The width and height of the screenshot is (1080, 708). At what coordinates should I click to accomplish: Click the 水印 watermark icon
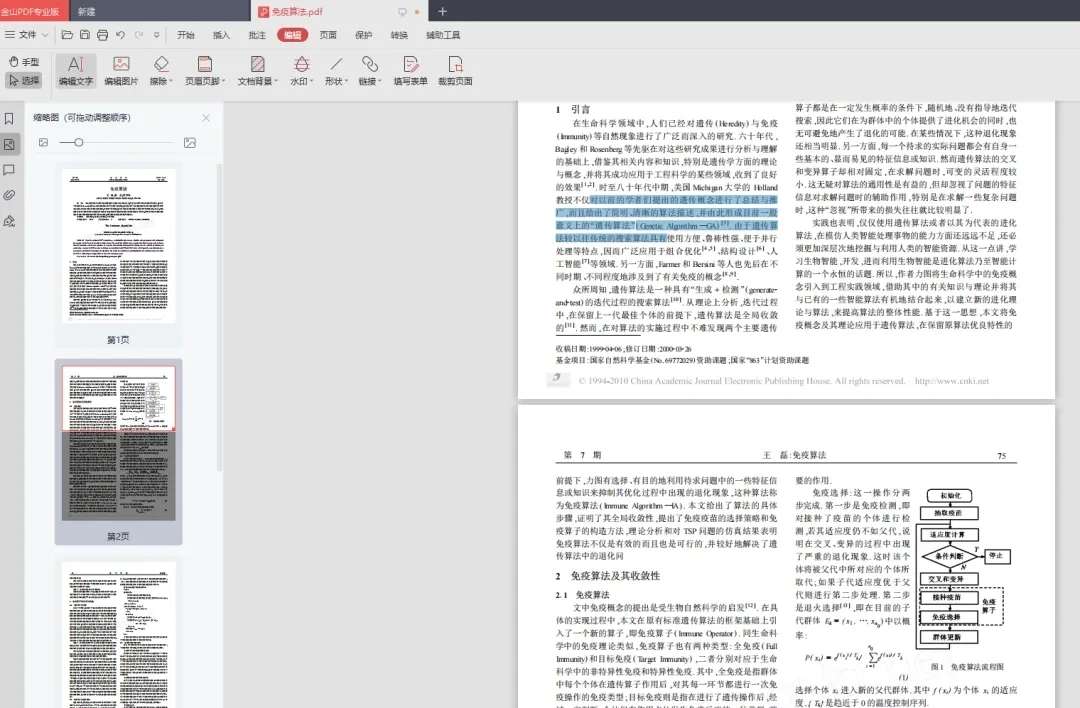pos(301,64)
